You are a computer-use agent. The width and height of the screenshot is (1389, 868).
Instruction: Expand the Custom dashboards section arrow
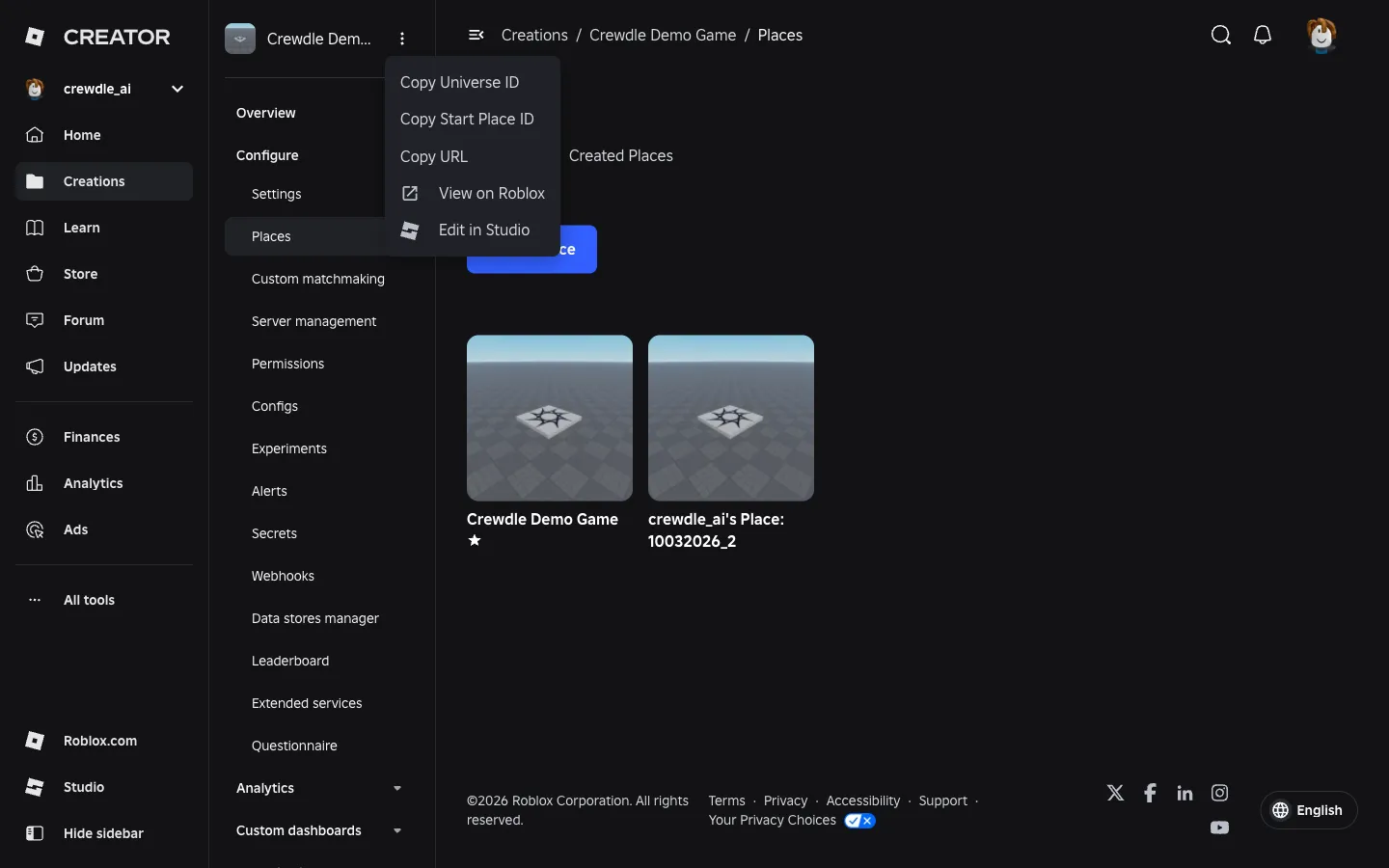397,830
